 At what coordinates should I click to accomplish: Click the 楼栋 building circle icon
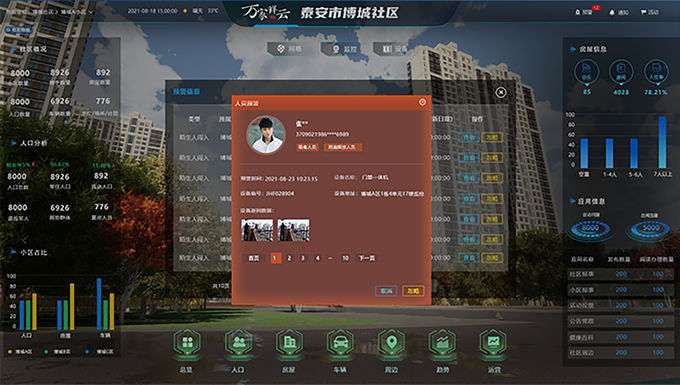click(587, 71)
